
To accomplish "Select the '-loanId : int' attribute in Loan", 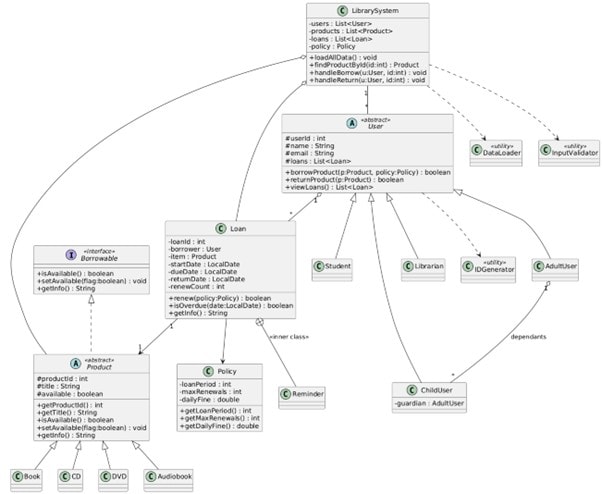I will tap(187, 242).
